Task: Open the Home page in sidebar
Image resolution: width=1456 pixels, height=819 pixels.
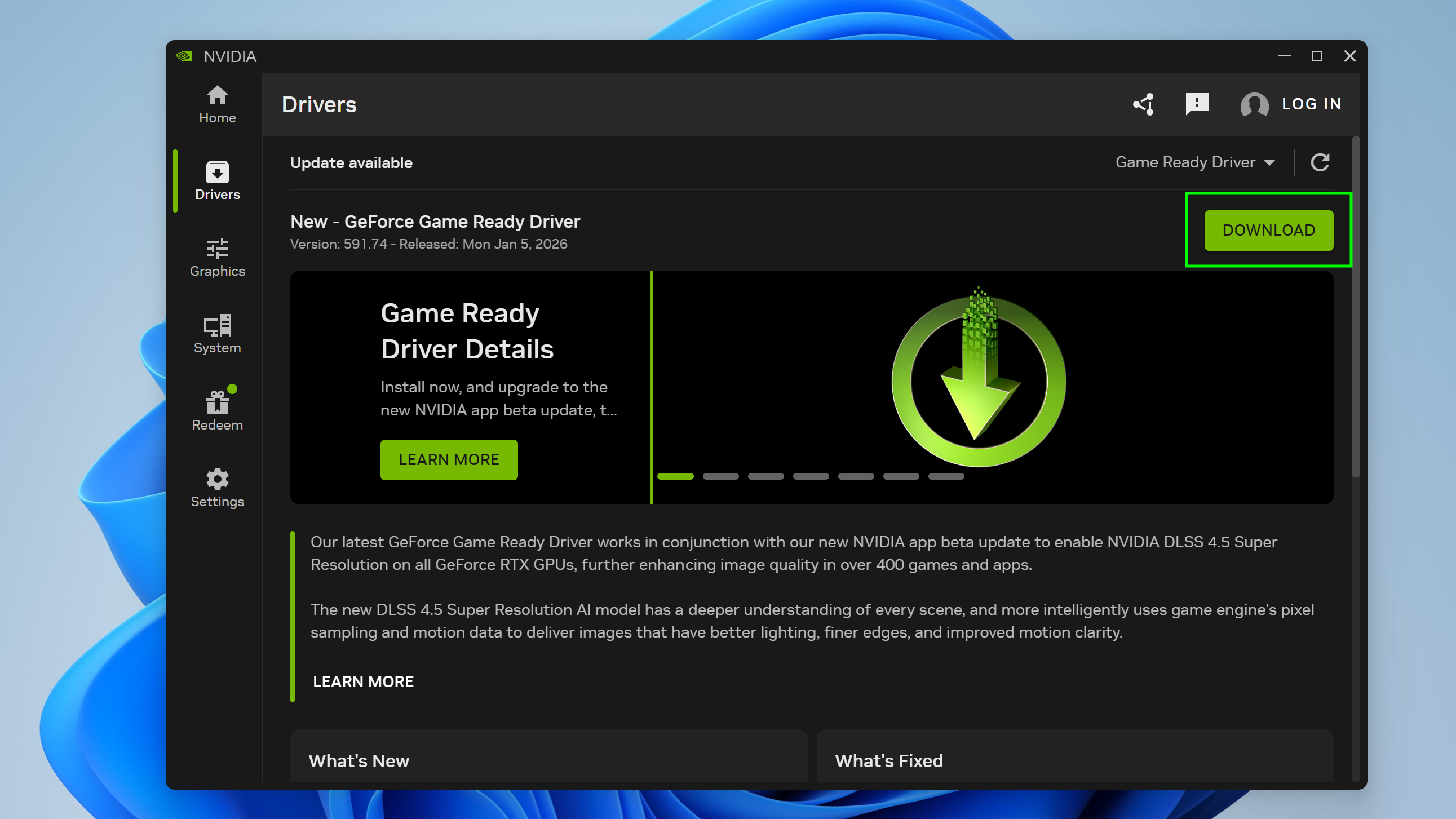Action: click(x=217, y=104)
